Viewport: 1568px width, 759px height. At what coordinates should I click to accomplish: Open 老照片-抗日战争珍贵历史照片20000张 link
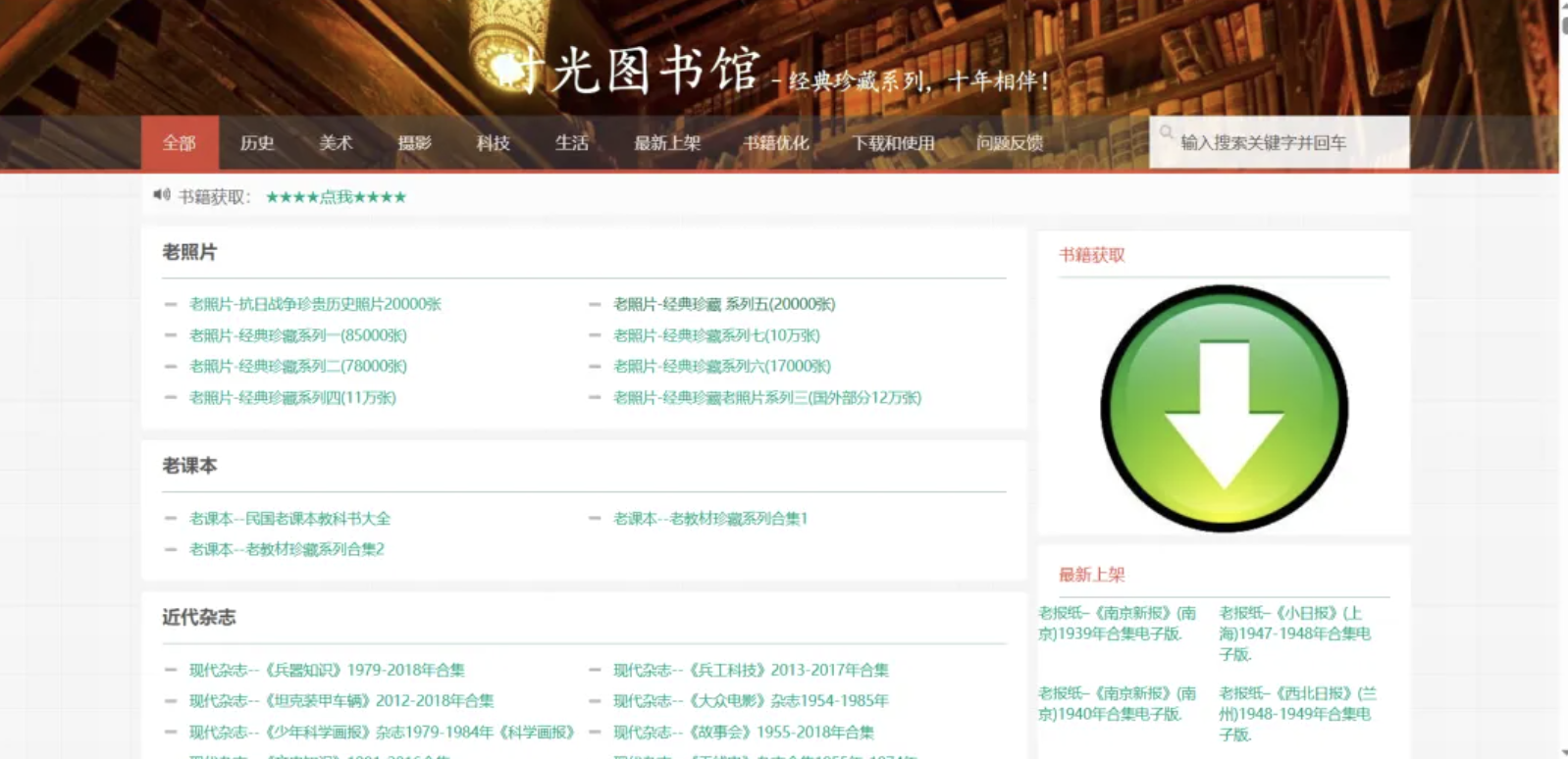click(315, 304)
